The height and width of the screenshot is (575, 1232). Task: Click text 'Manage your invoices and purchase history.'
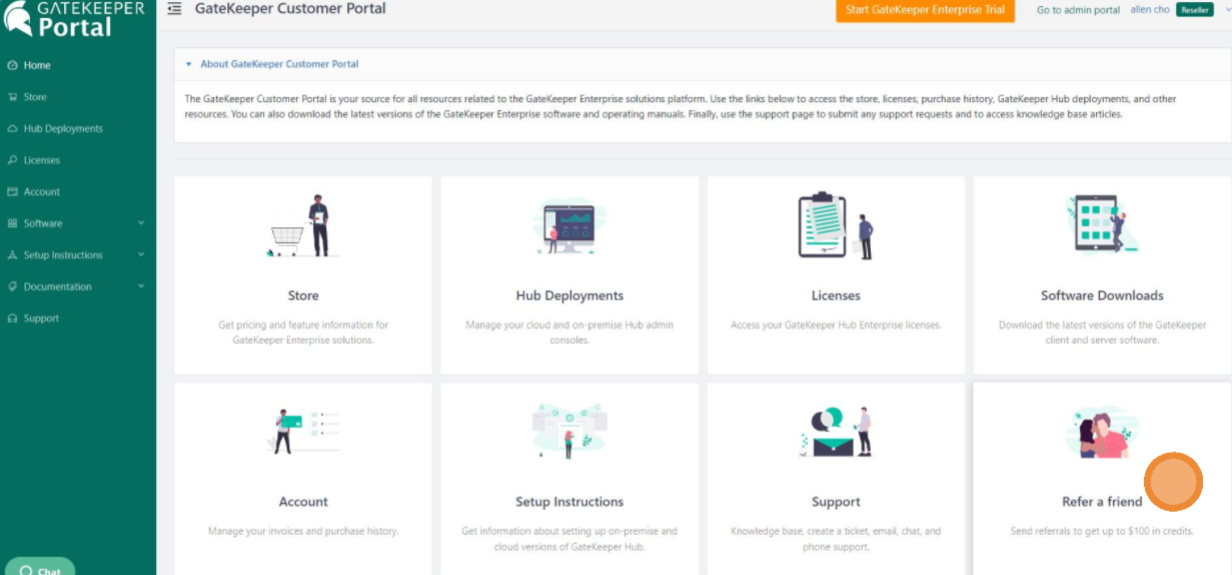pos(303,531)
